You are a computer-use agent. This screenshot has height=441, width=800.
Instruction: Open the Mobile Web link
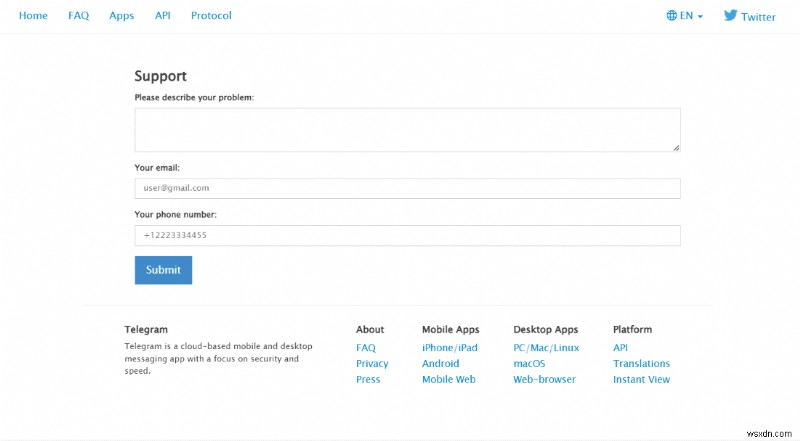pos(448,379)
